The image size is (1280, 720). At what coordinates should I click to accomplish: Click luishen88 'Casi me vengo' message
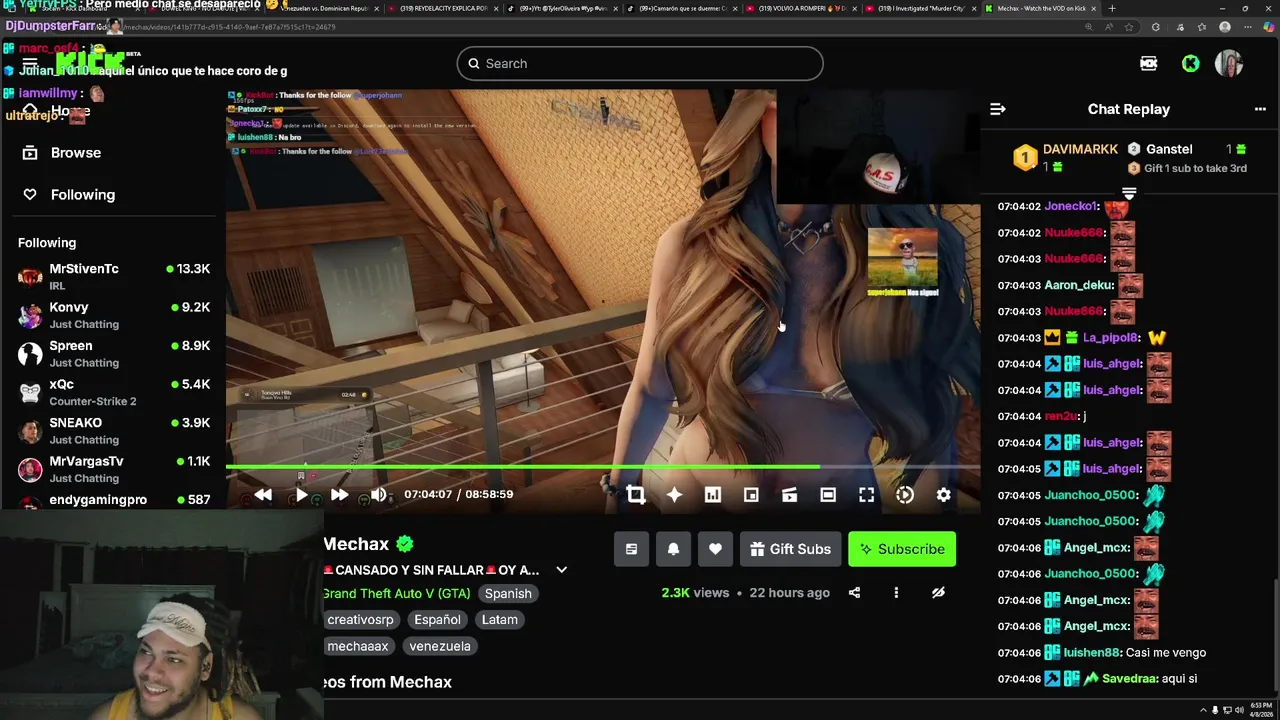click(x=1166, y=653)
